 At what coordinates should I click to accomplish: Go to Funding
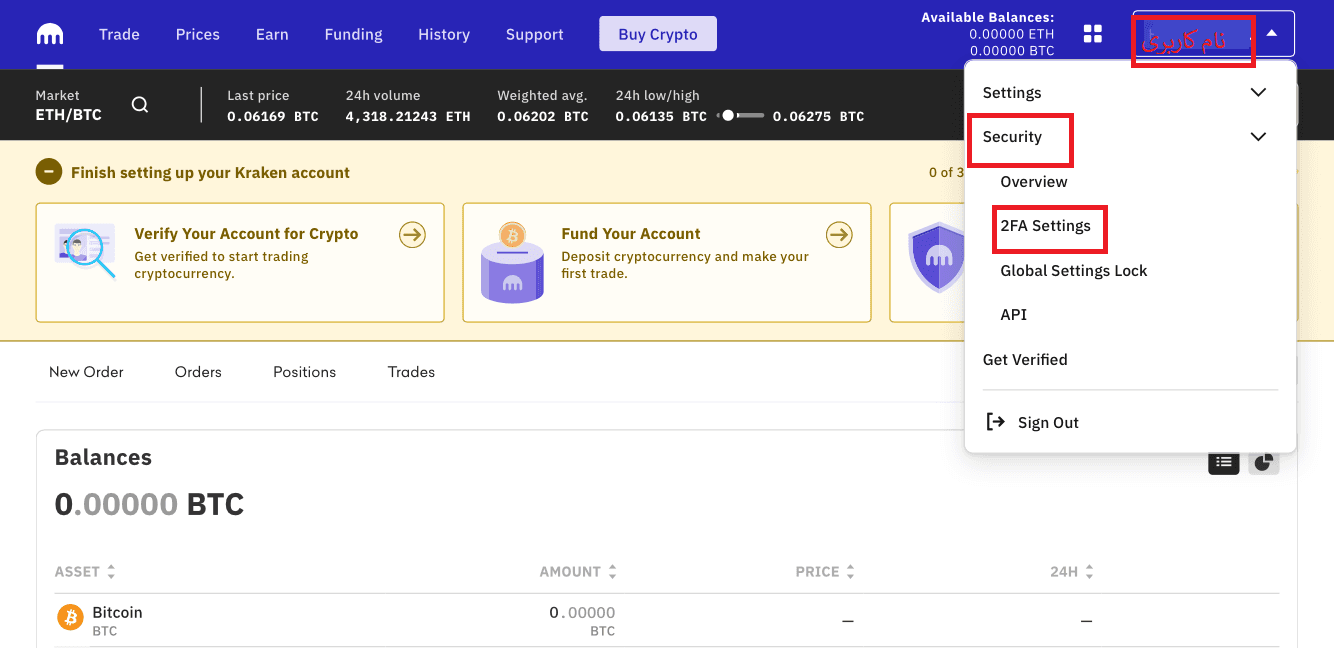point(353,34)
